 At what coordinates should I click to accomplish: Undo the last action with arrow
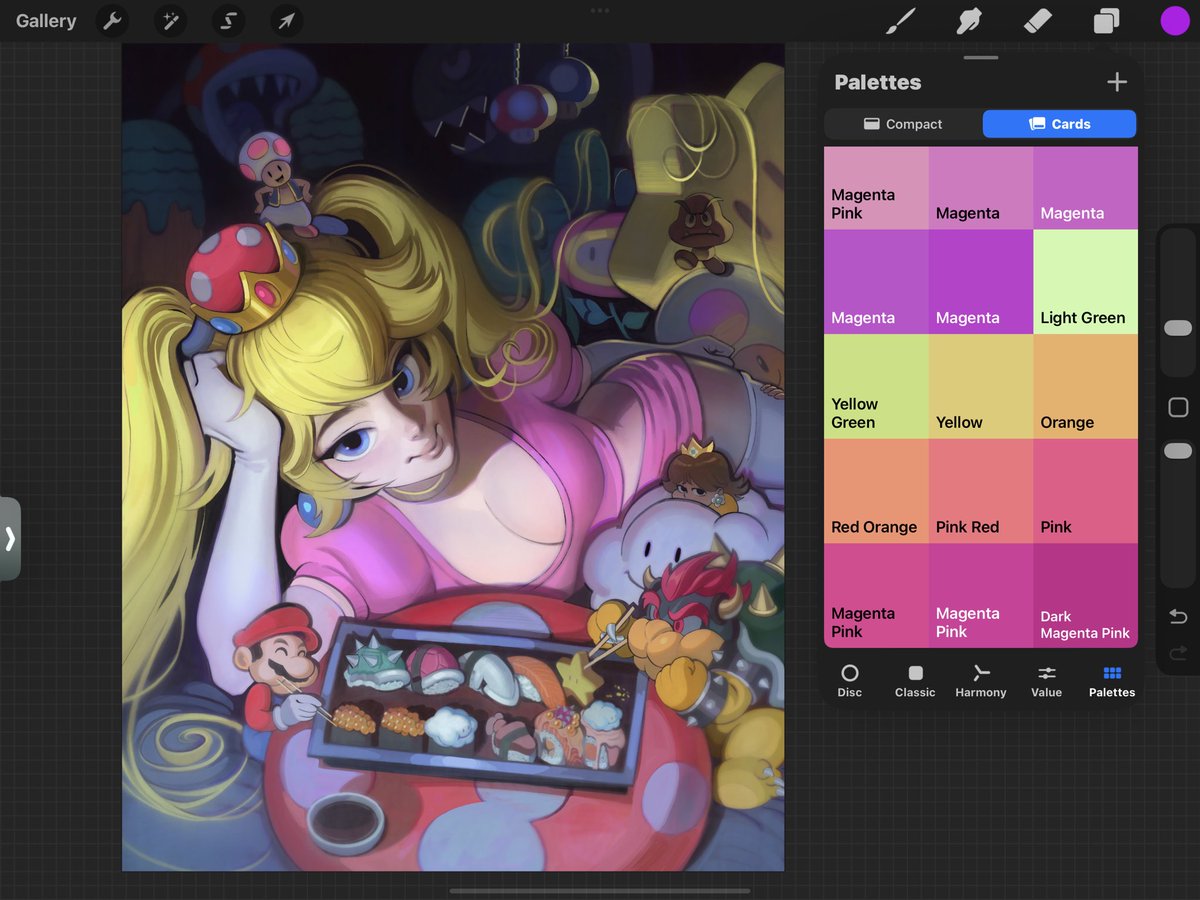click(1178, 616)
